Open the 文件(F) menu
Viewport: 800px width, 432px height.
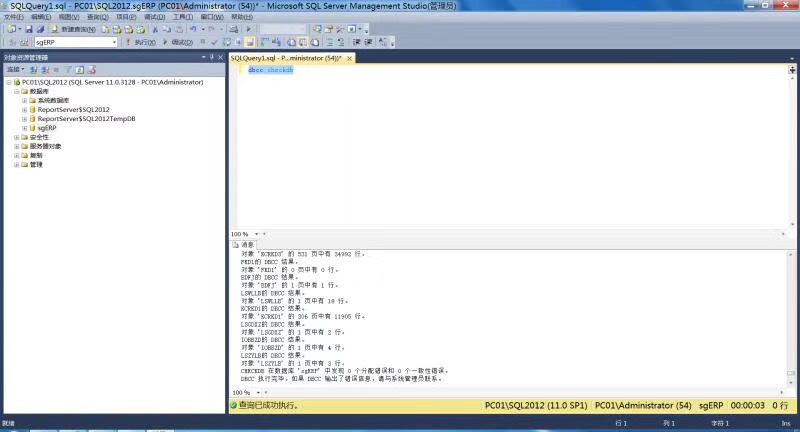point(14,17)
